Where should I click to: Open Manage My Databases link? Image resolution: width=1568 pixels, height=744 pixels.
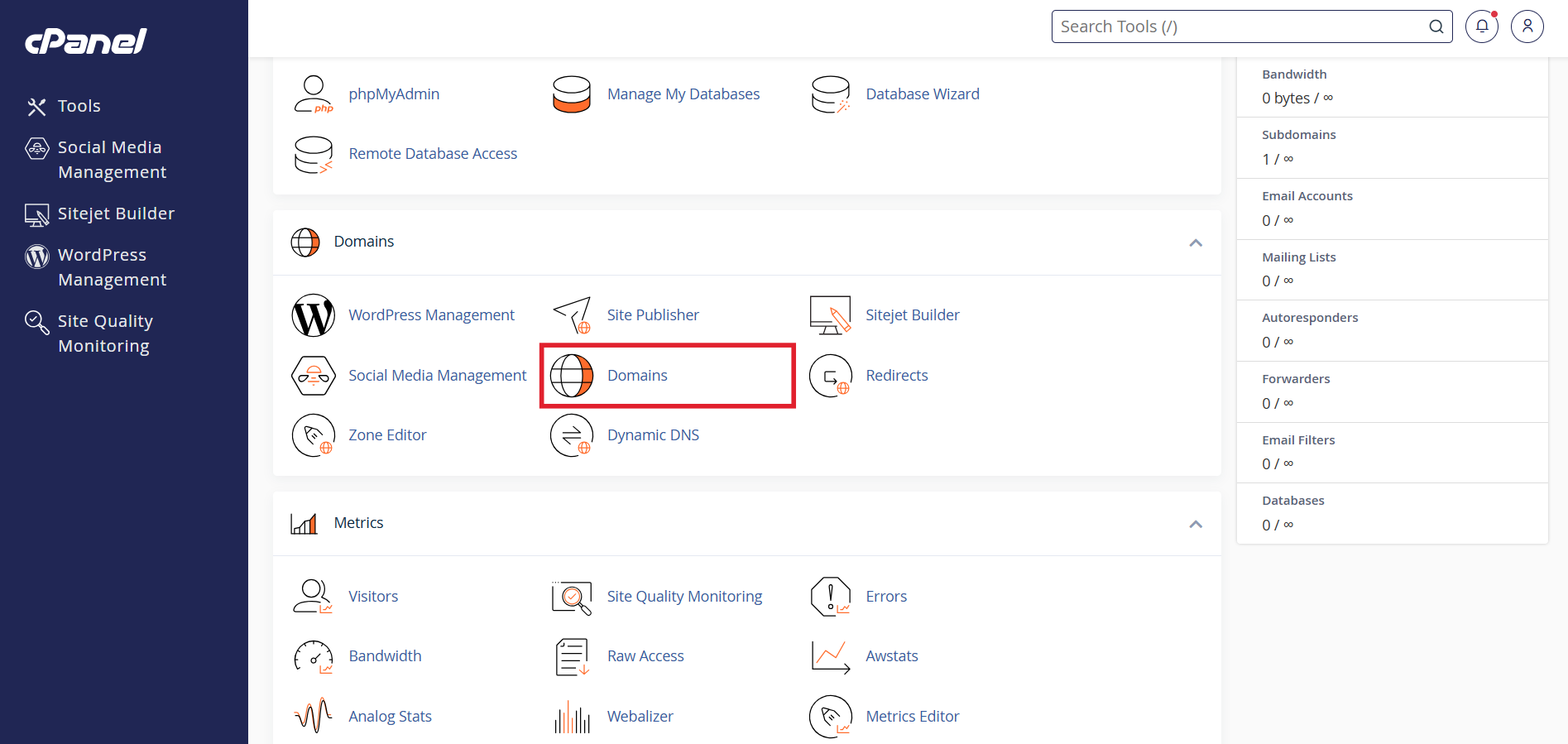pyautogui.click(x=683, y=94)
